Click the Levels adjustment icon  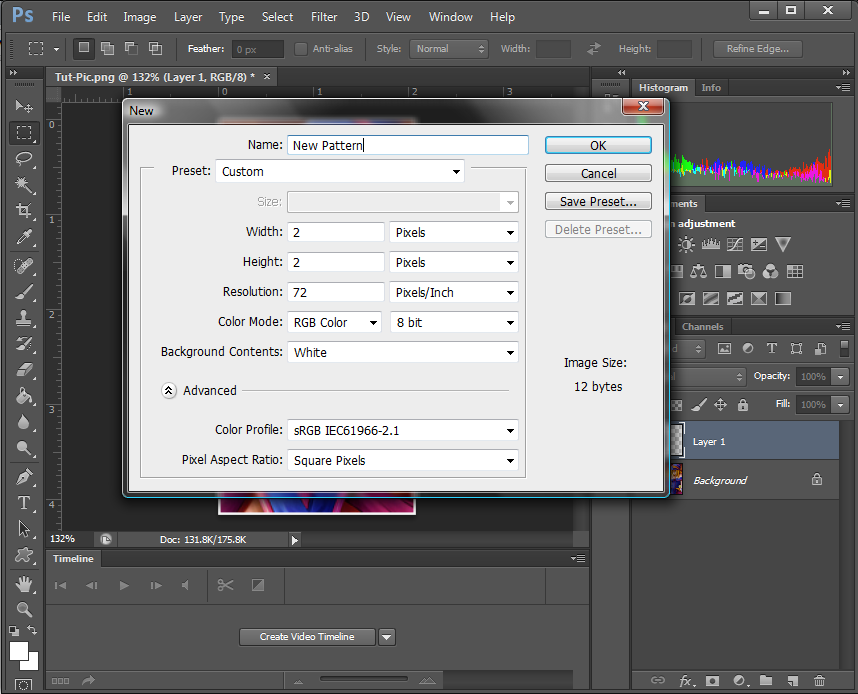point(711,244)
